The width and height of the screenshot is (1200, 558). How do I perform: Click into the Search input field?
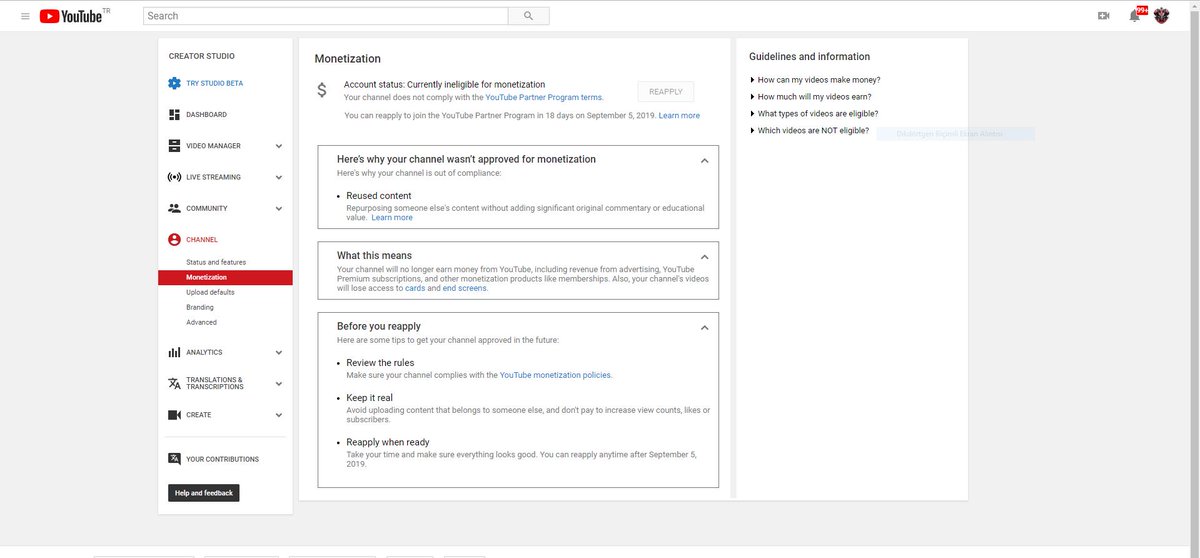point(325,16)
